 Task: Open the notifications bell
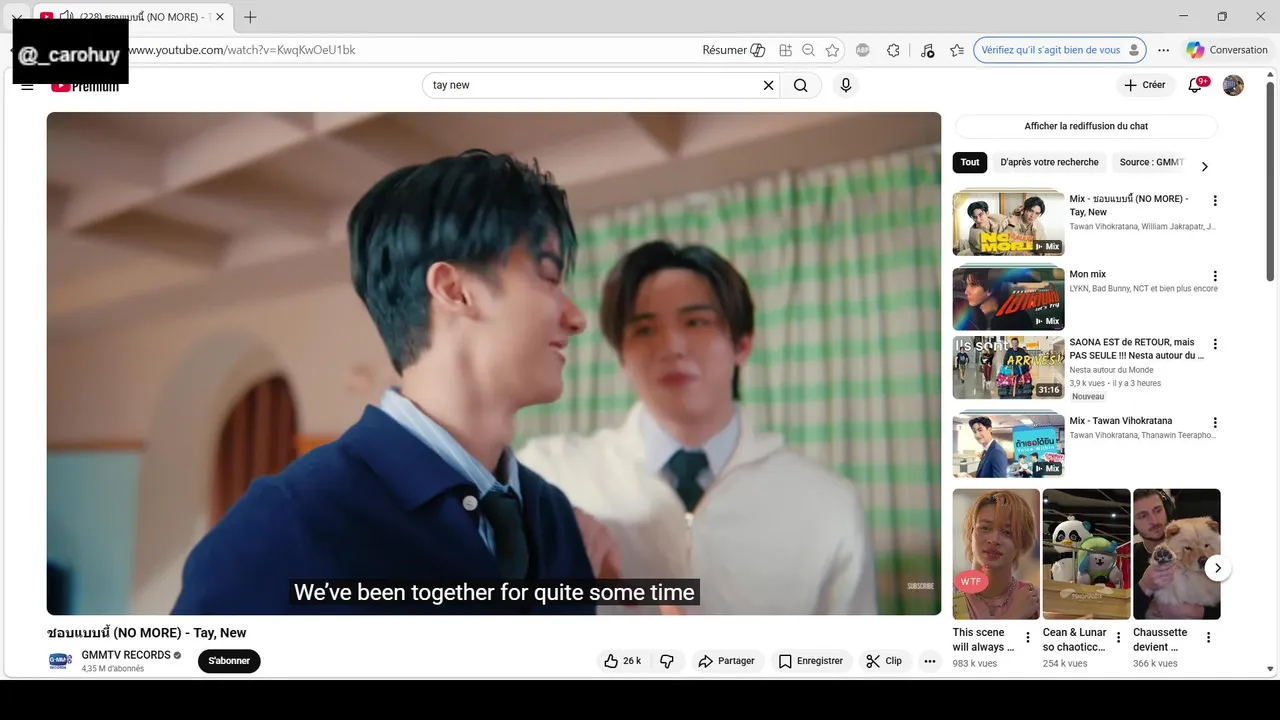coord(1195,85)
